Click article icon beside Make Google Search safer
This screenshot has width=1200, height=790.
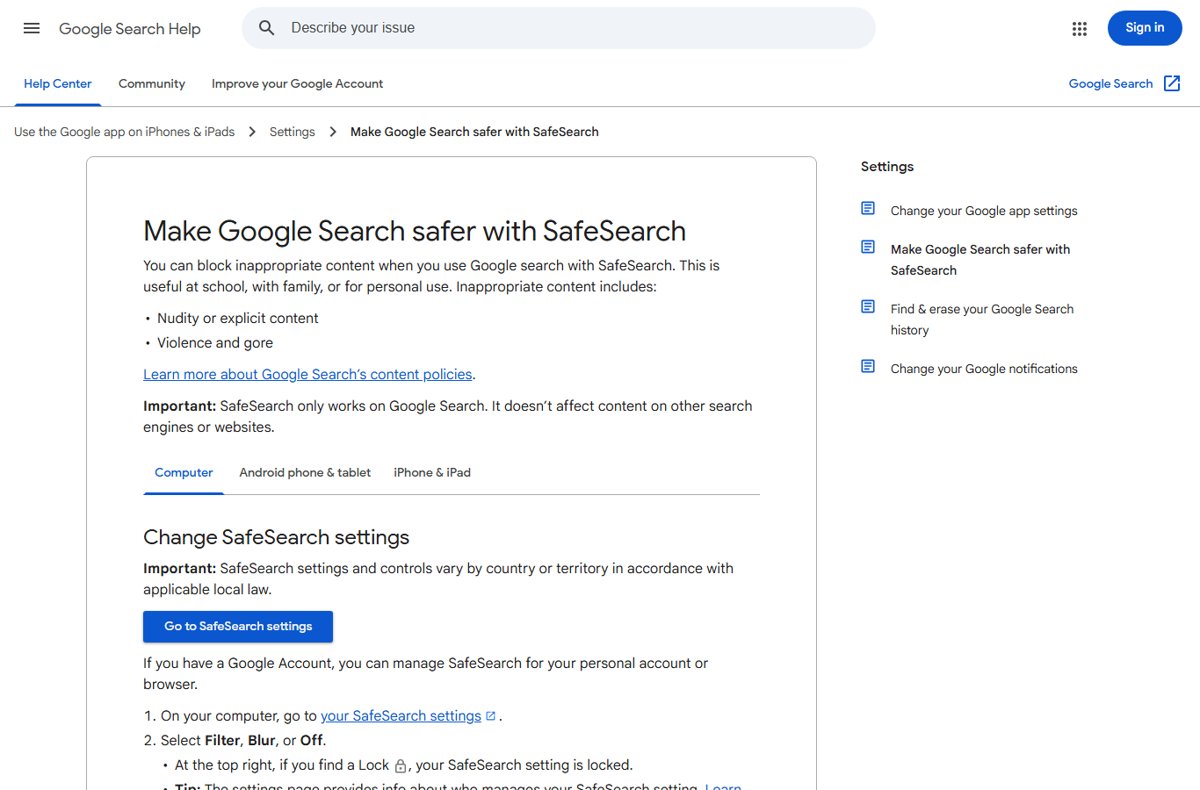point(868,247)
